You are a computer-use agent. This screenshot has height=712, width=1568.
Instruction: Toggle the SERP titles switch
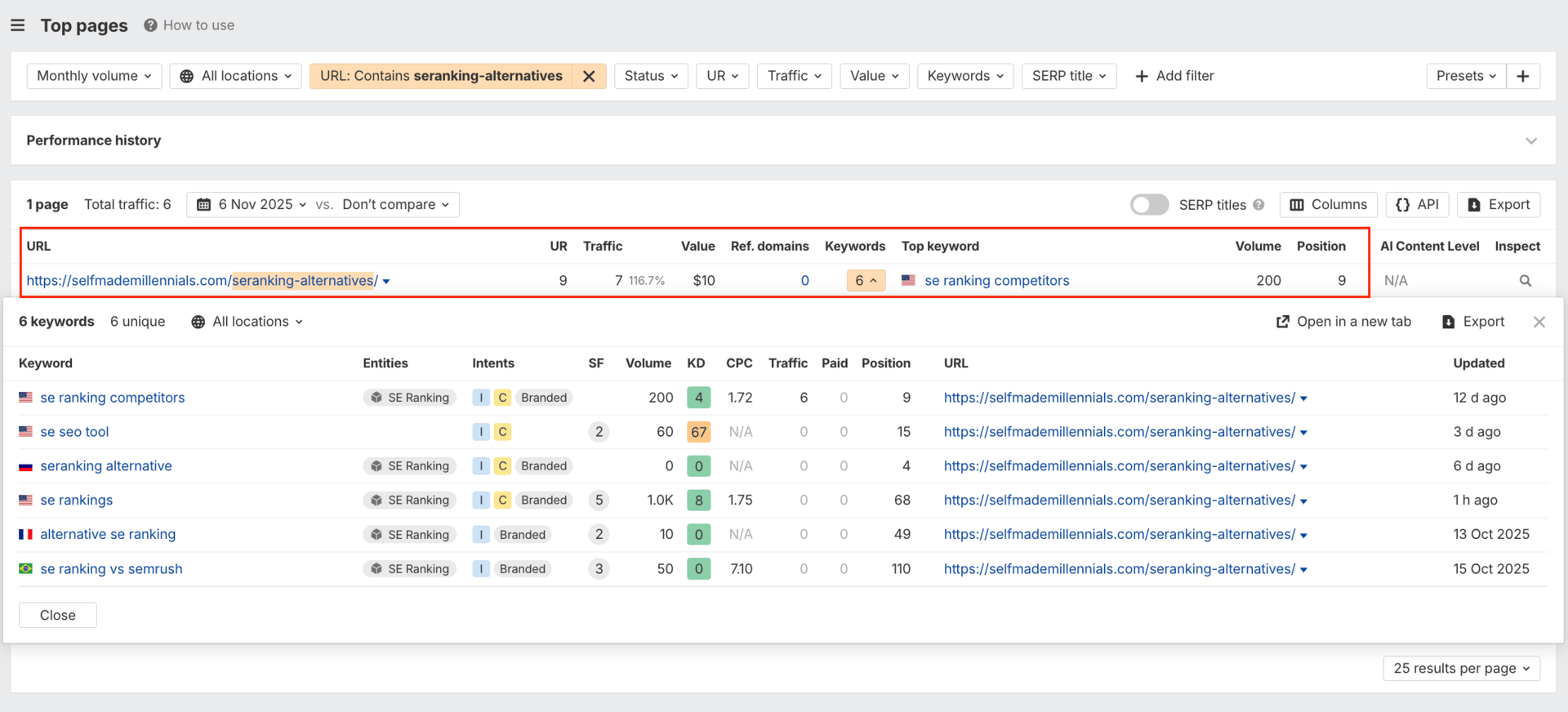(1149, 205)
